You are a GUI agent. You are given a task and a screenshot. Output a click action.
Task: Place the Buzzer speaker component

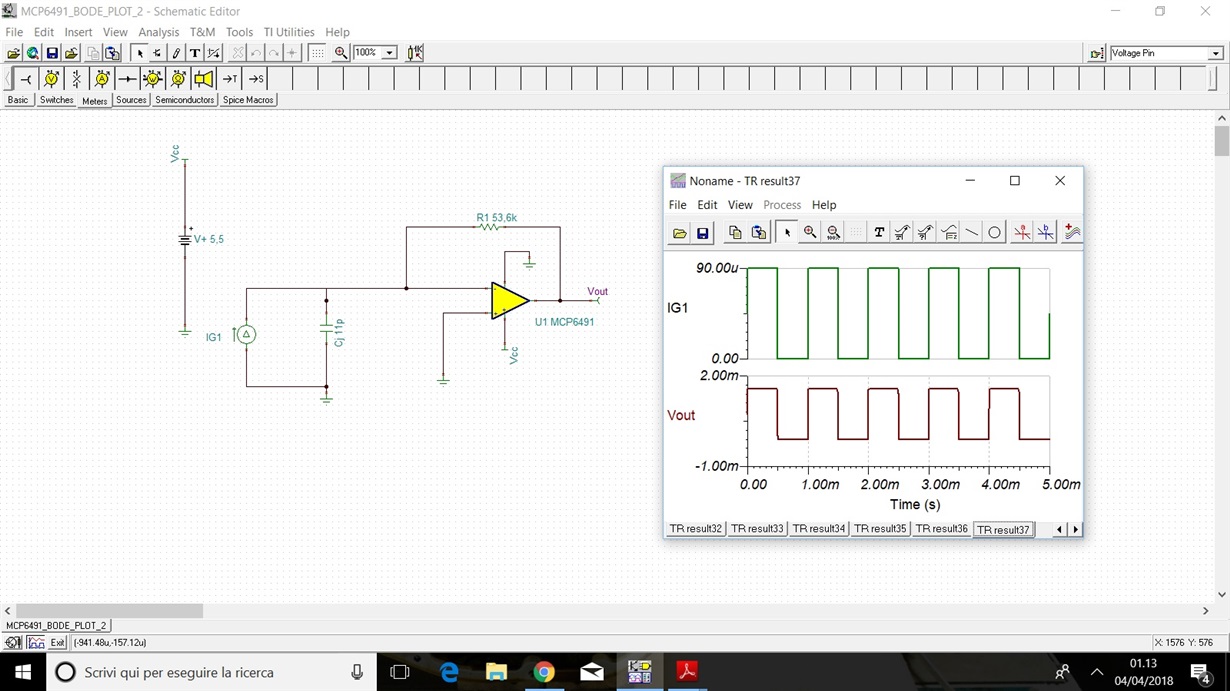click(x=204, y=79)
